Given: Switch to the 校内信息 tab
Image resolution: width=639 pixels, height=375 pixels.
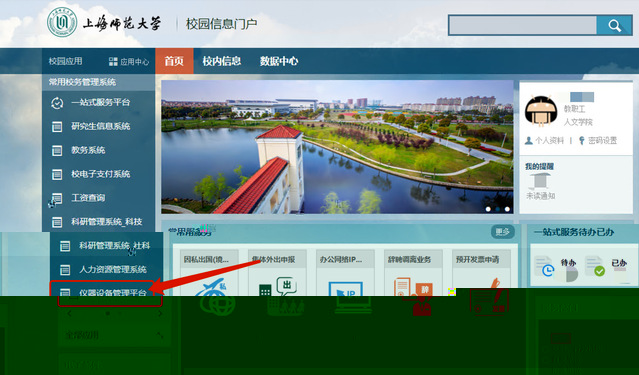Looking at the screenshot, I should coord(222,61).
